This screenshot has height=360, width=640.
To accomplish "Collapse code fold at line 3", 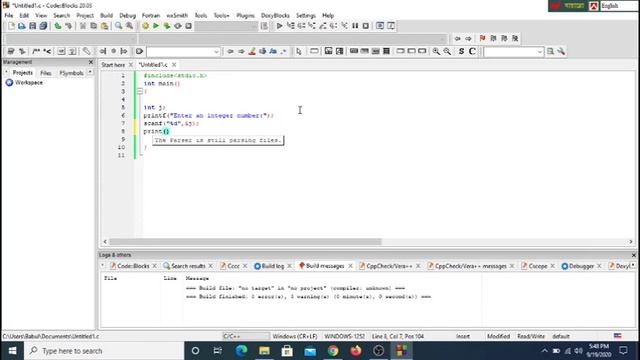I will coord(140,91).
